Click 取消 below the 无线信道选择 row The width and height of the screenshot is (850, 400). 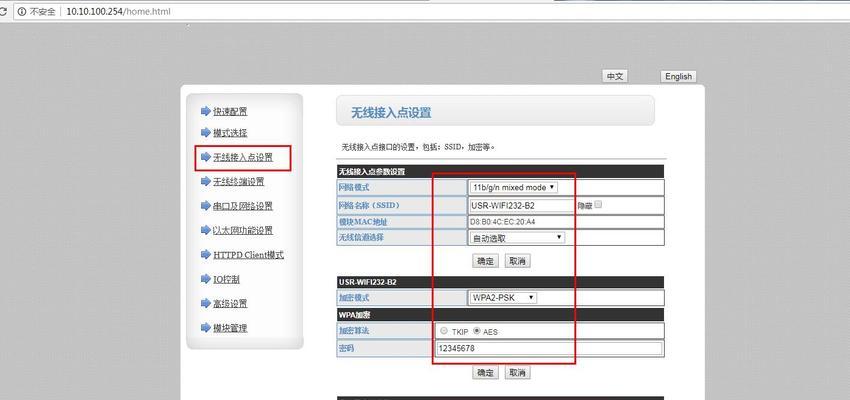[518, 261]
